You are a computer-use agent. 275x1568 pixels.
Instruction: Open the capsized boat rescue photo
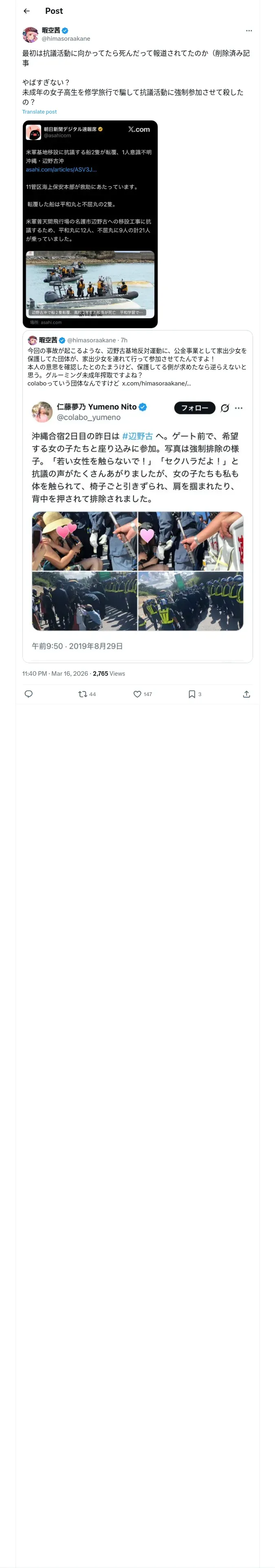click(90, 284)
